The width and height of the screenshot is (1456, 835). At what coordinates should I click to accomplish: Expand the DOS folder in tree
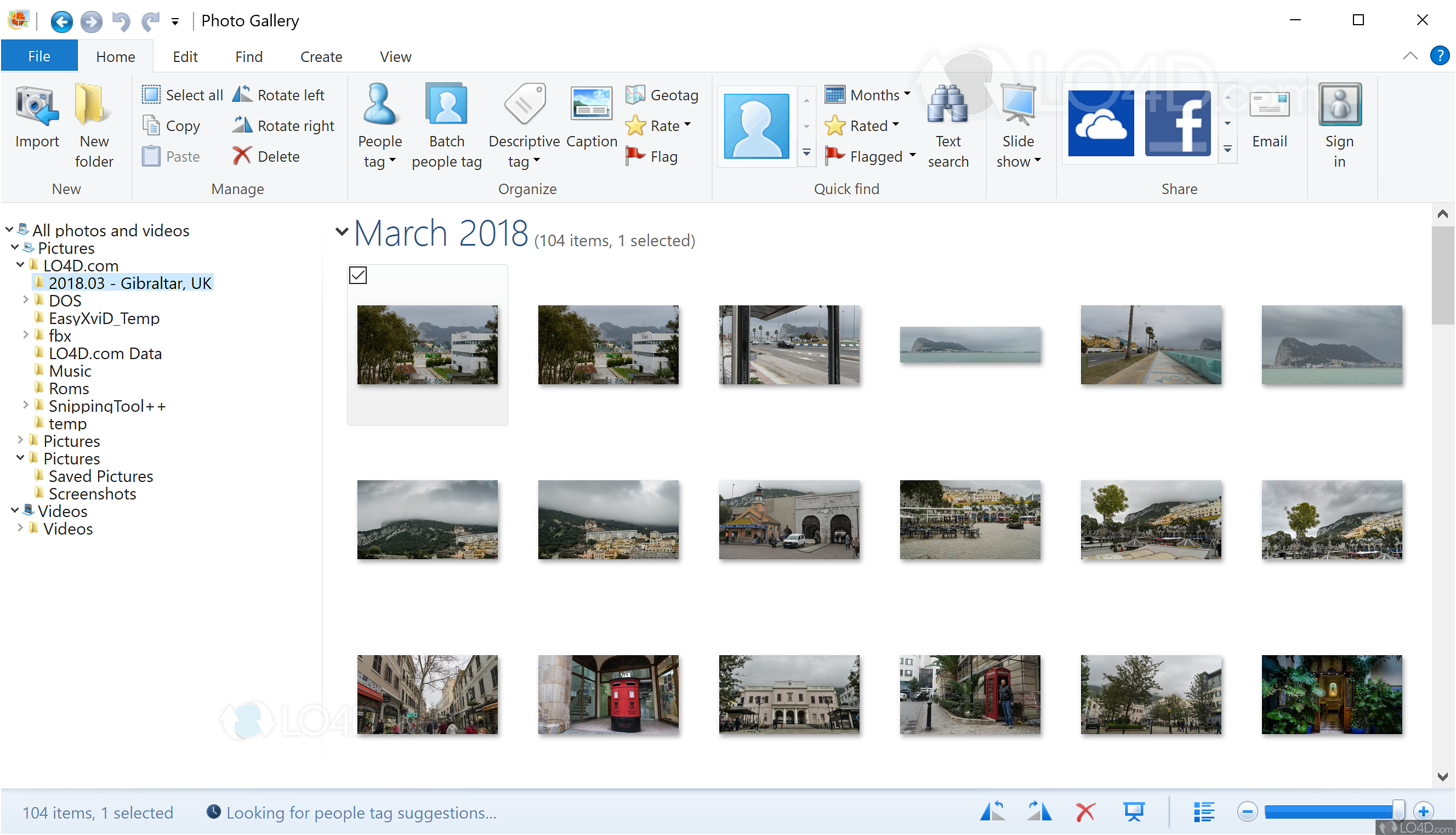(x=25, y=300)
